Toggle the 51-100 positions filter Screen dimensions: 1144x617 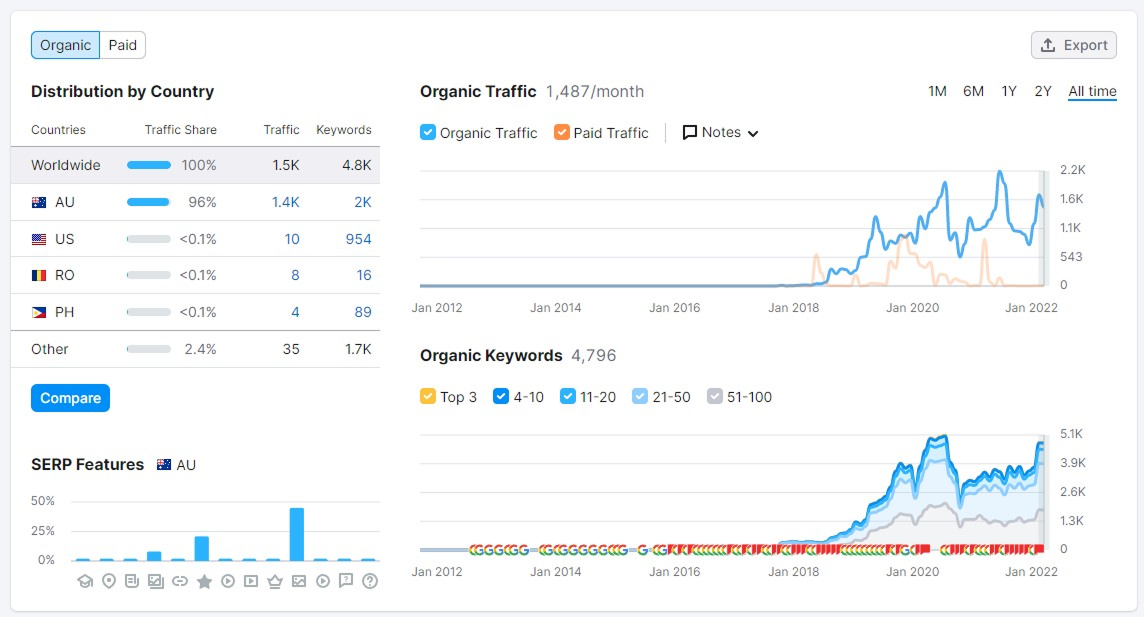715,396
